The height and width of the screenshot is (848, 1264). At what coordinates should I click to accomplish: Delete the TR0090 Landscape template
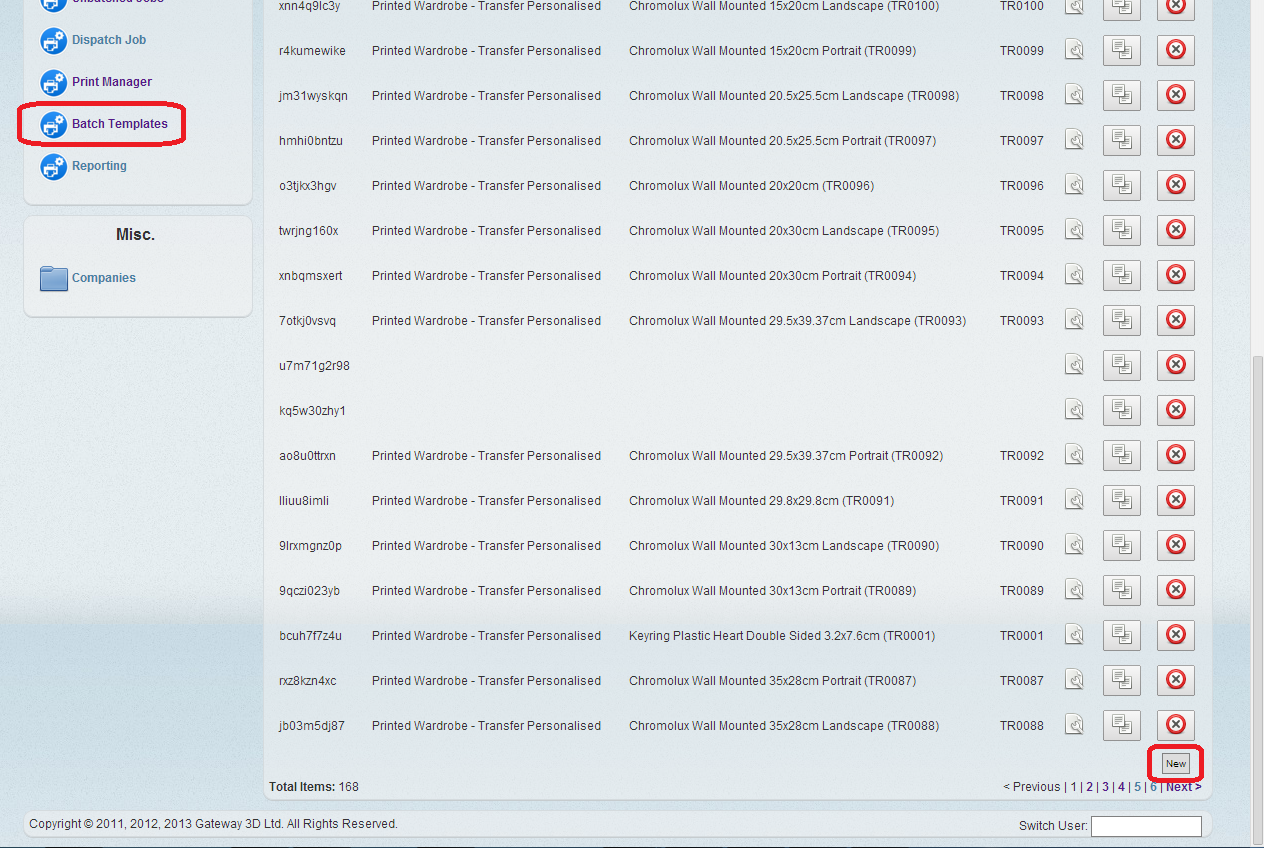pyautogui.click(x=1176, y=545)
